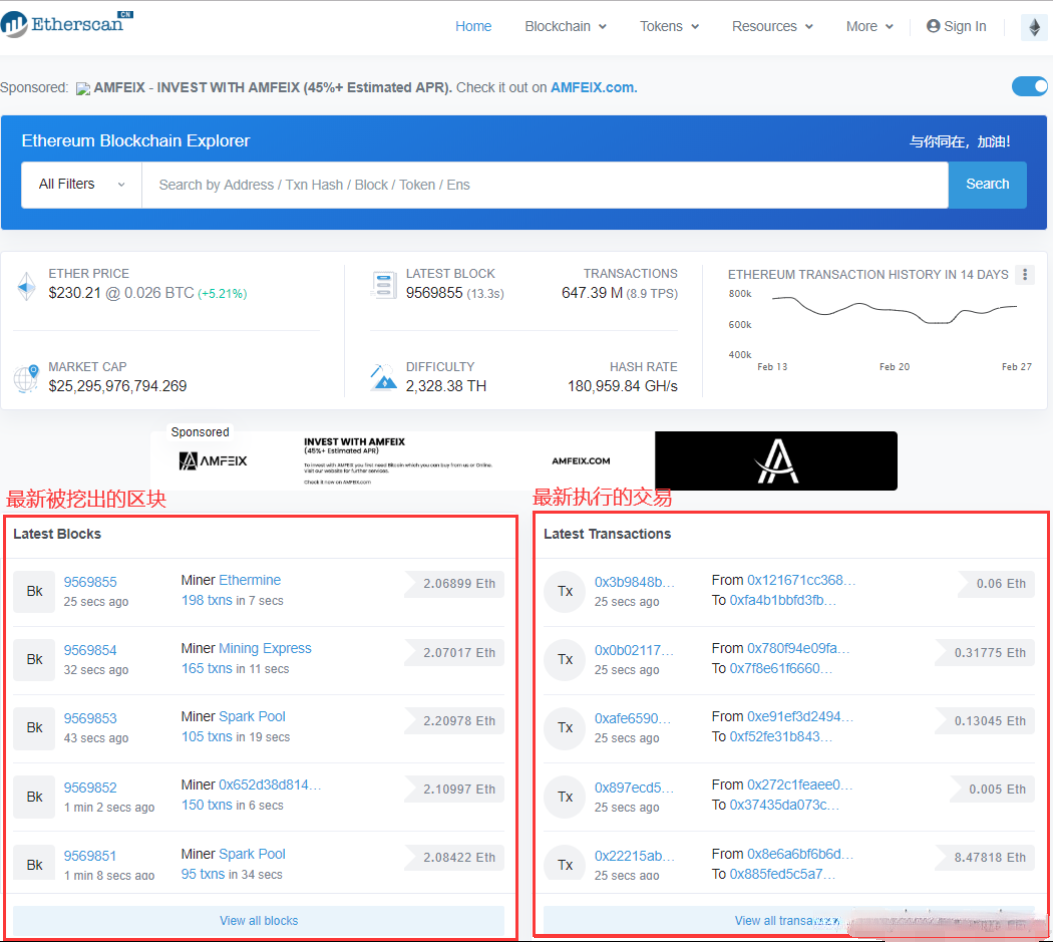The width and height of the screenshot is (1053, 942).
Task: Click the 2.06899 Eth reward badge
Action: (x=454, y=584)
